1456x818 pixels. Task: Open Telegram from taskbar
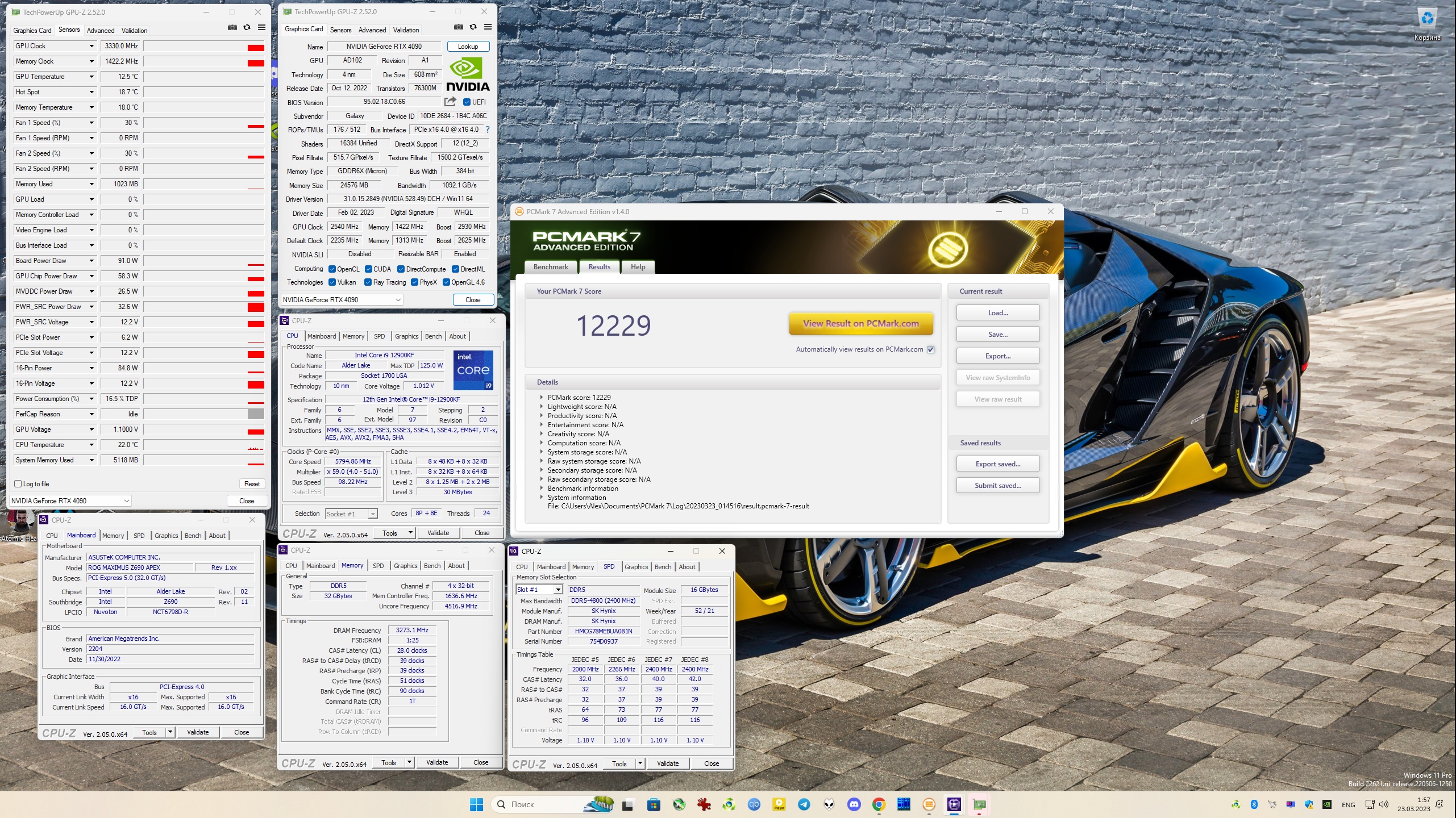tap(804, 804)
